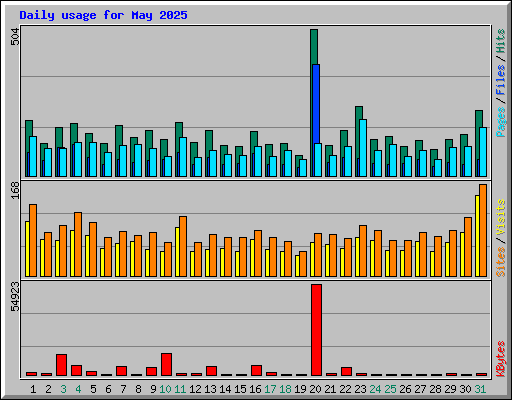The height and width of the screenshot is (400, 512).
Task: Click the Visits legend label
Action: point(501,218)
